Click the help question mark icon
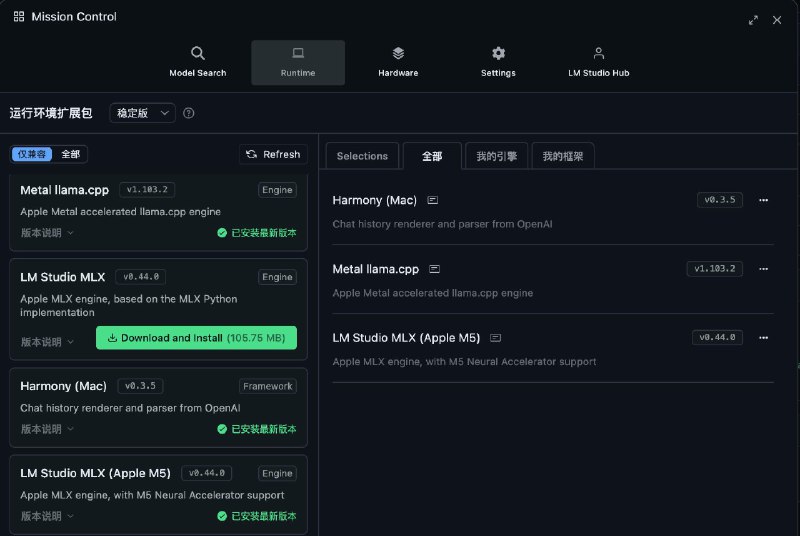This screenshot has height=536, width=800. (189, 114)
